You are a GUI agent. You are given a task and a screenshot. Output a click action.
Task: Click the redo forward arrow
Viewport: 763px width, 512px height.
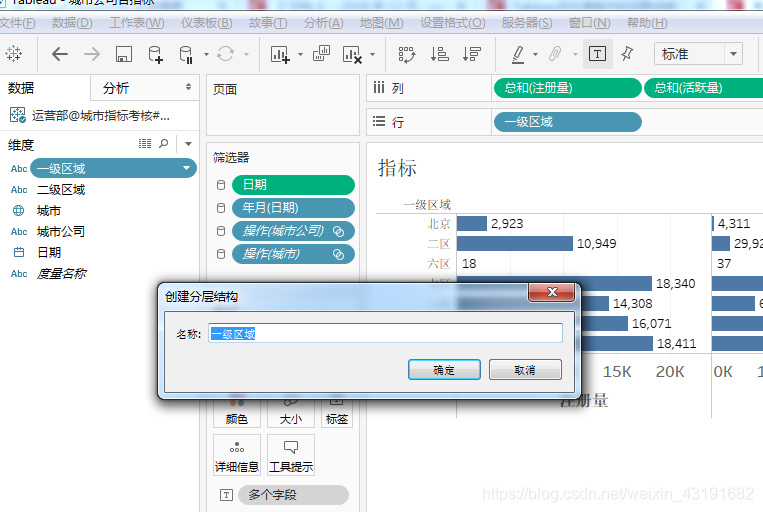(91, 54)
